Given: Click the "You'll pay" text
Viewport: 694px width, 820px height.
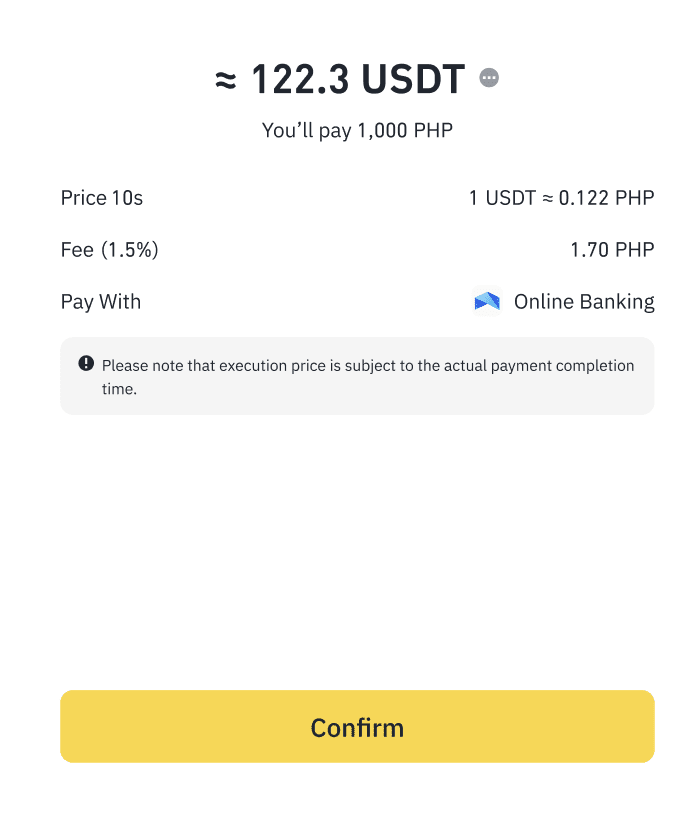Looking at the screenshot, I should pyautogui.click(x=307, y=131).
